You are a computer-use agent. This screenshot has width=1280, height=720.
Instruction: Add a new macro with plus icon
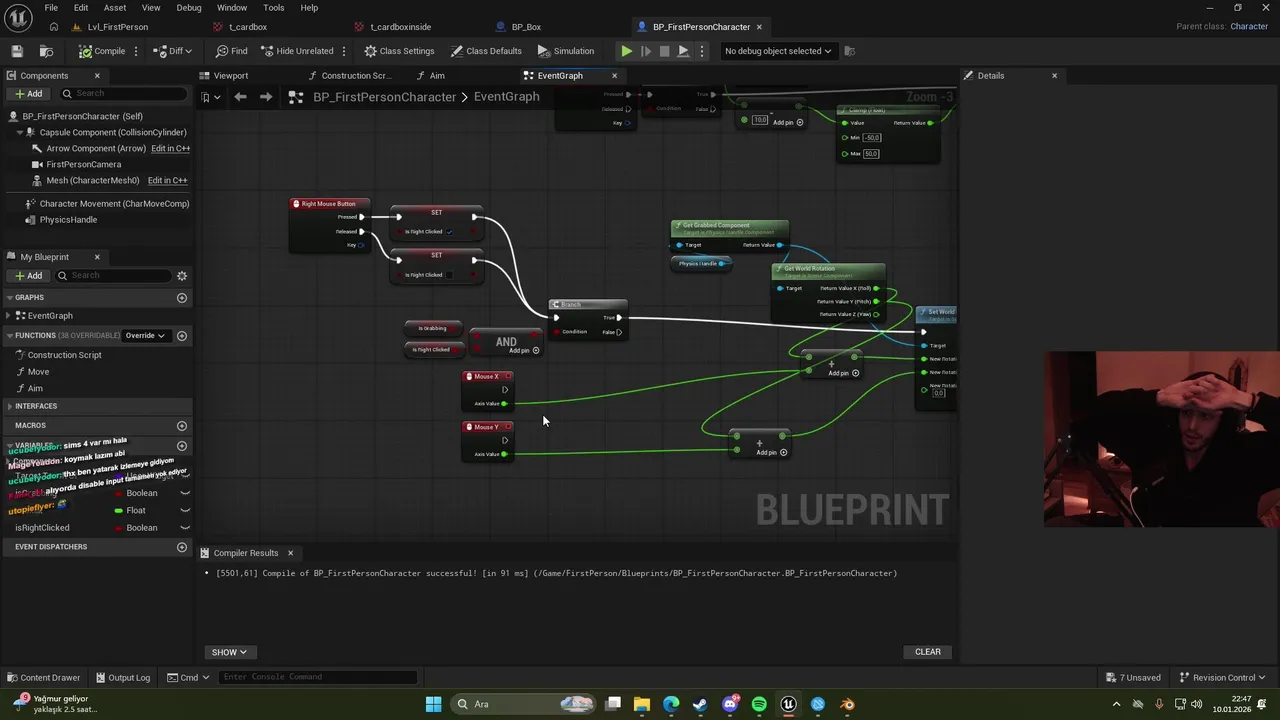click(x=182, y=426)
